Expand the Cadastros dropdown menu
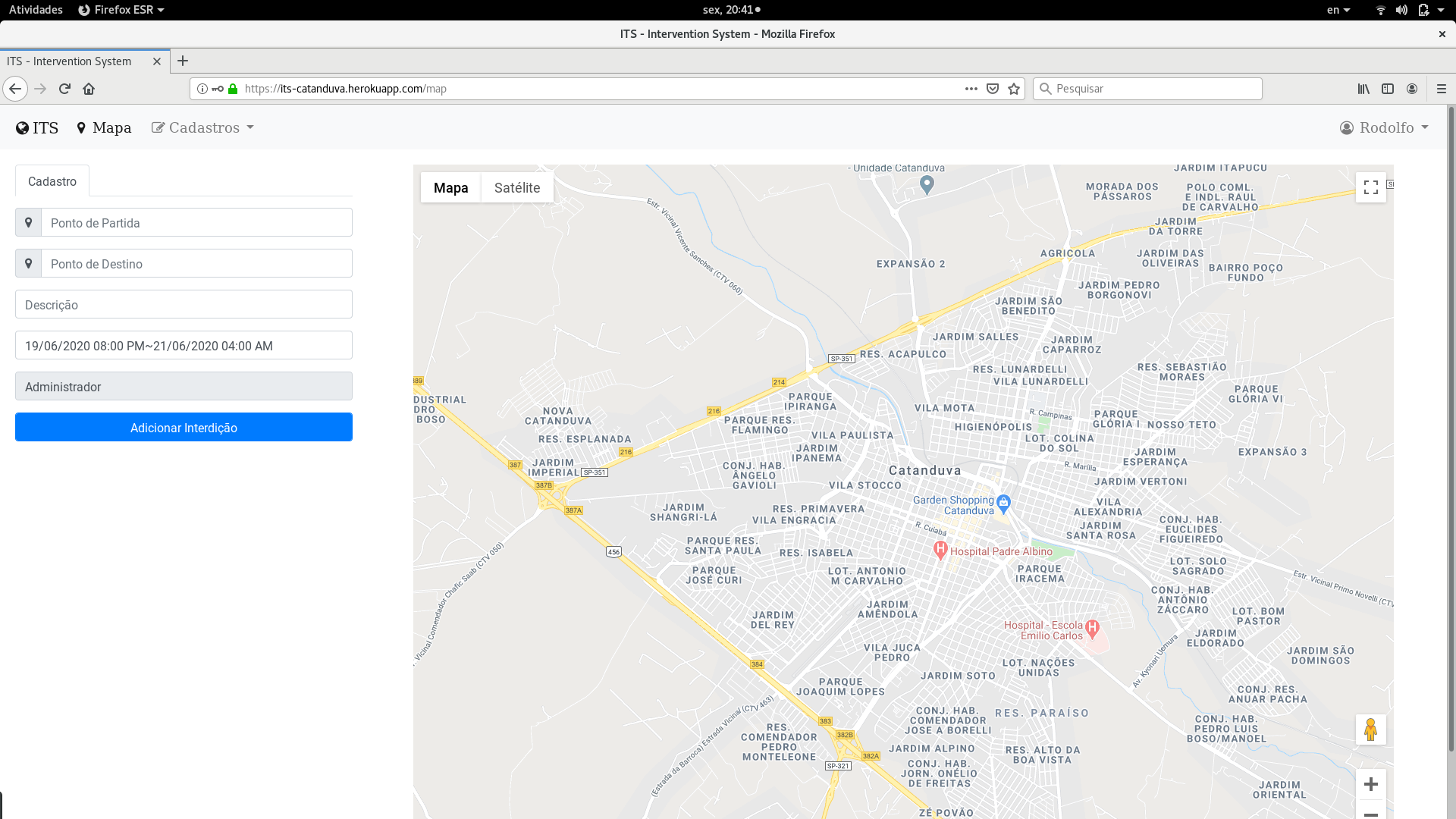This screenshot has width=1456, height=819. pos(203,128)
